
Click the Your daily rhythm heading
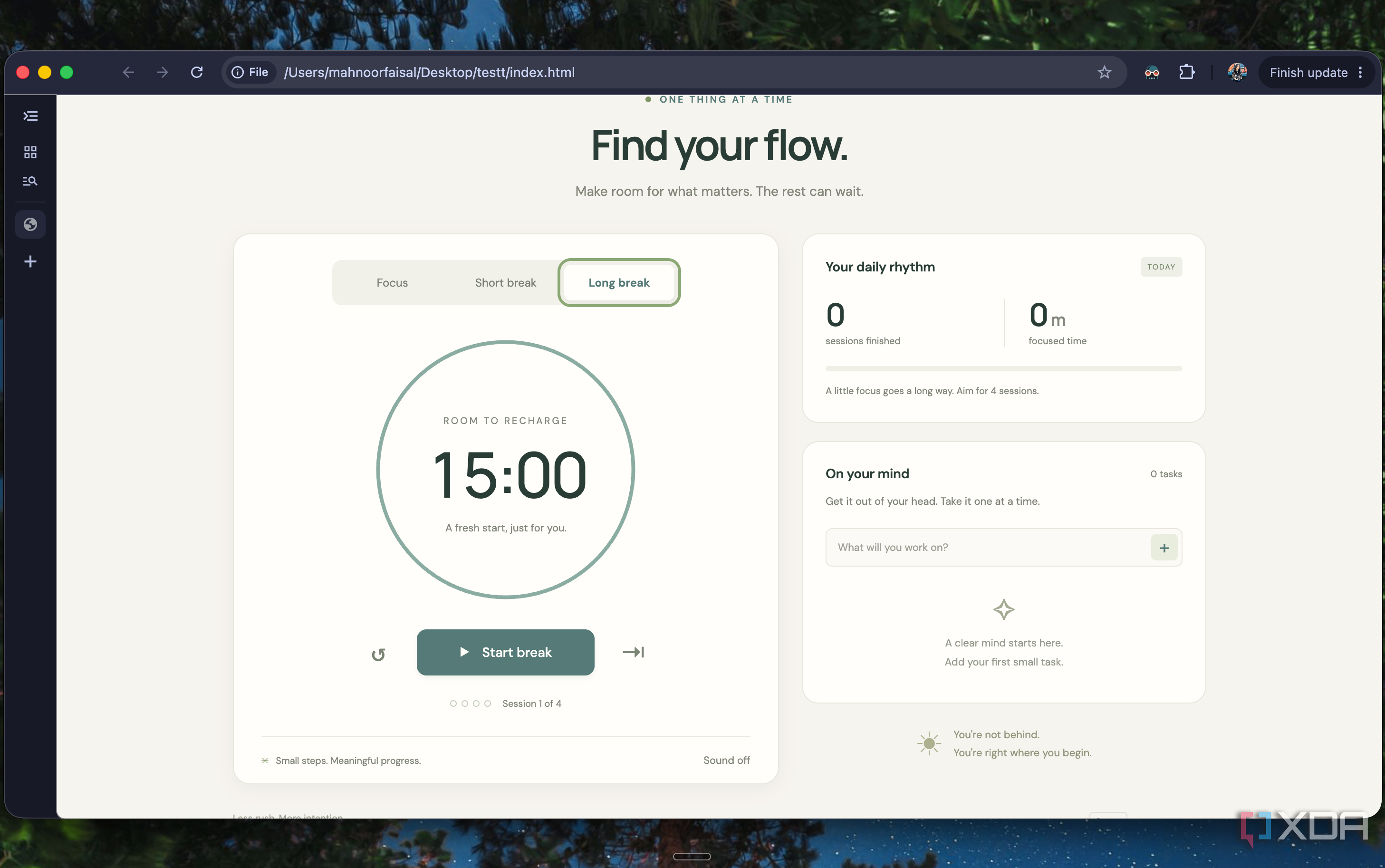pyautogui.click(x=880, y=267)
